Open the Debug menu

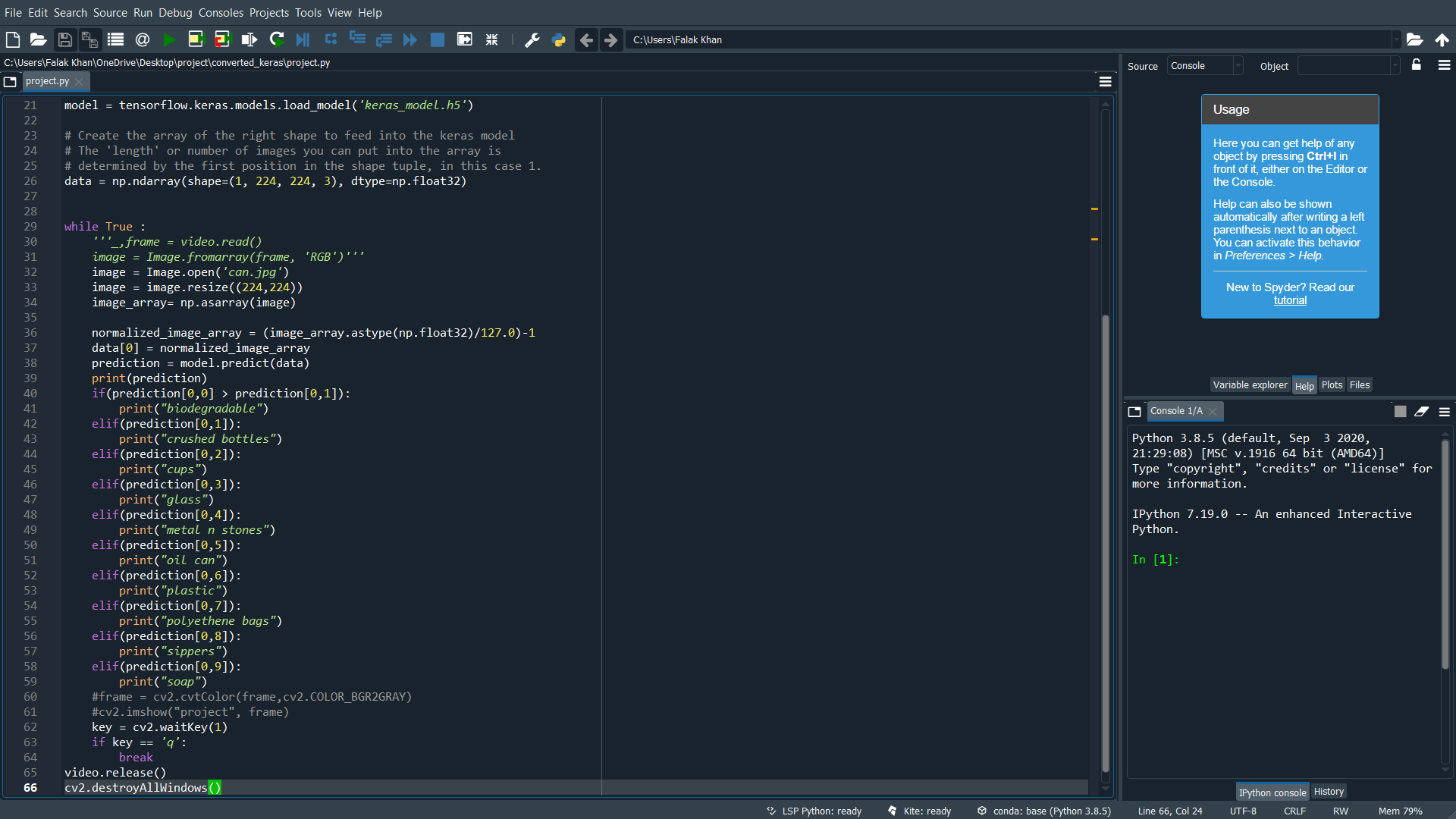(x=175, y=13)
